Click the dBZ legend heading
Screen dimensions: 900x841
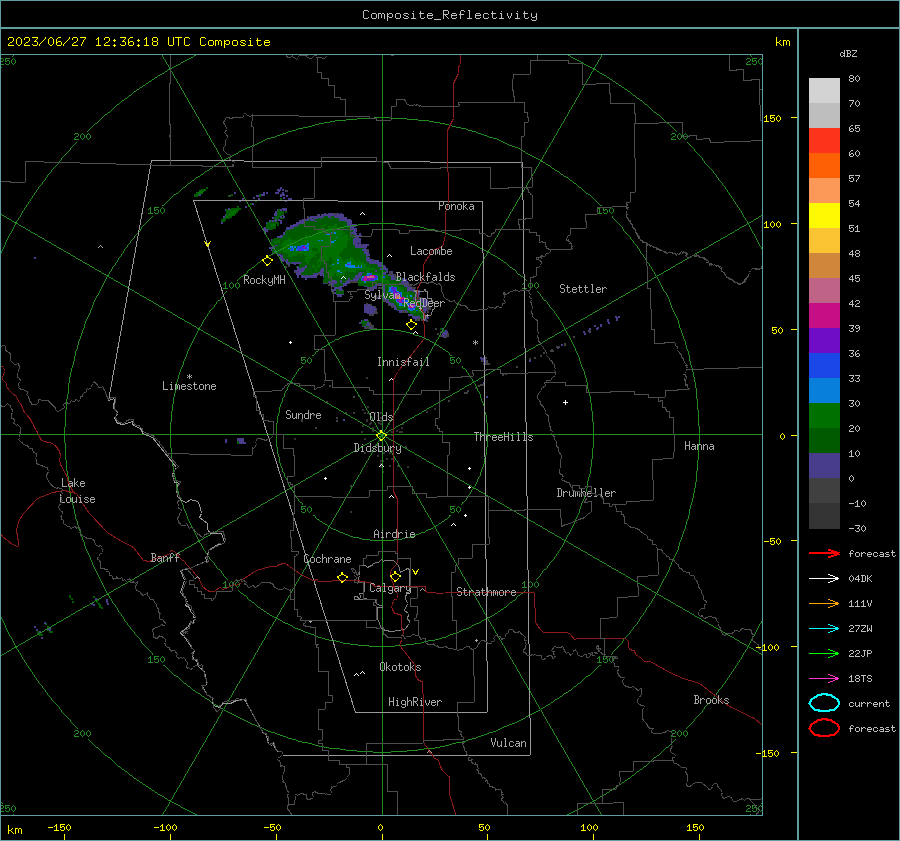(x=848, y=53)
